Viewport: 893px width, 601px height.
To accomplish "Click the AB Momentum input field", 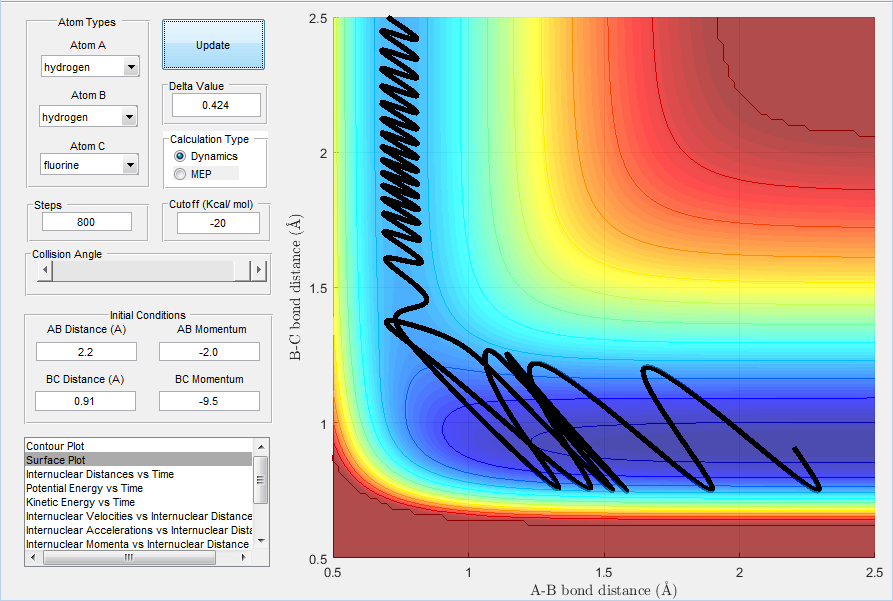I will pos(209,351).
